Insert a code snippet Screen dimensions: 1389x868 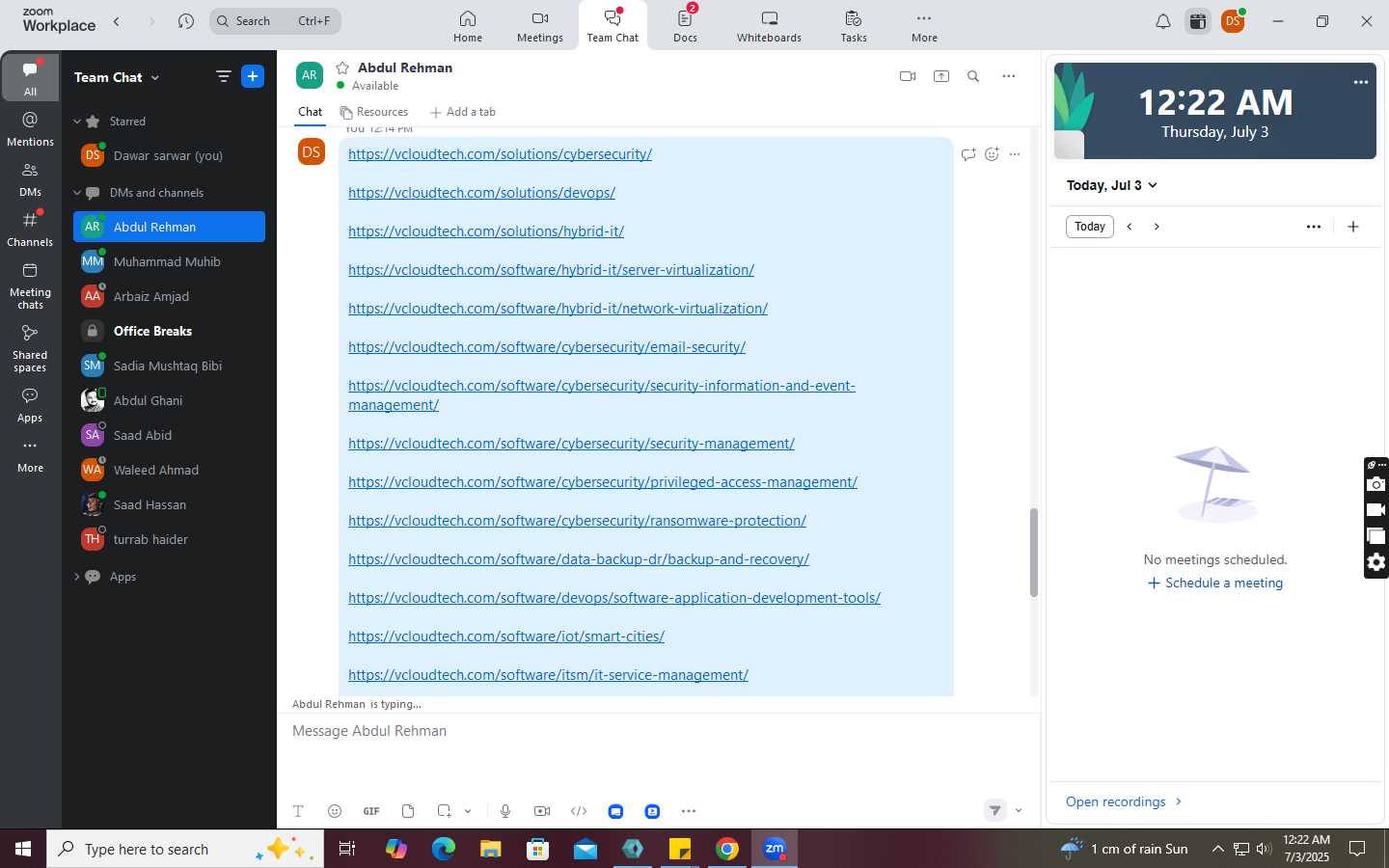click(579, 811)
